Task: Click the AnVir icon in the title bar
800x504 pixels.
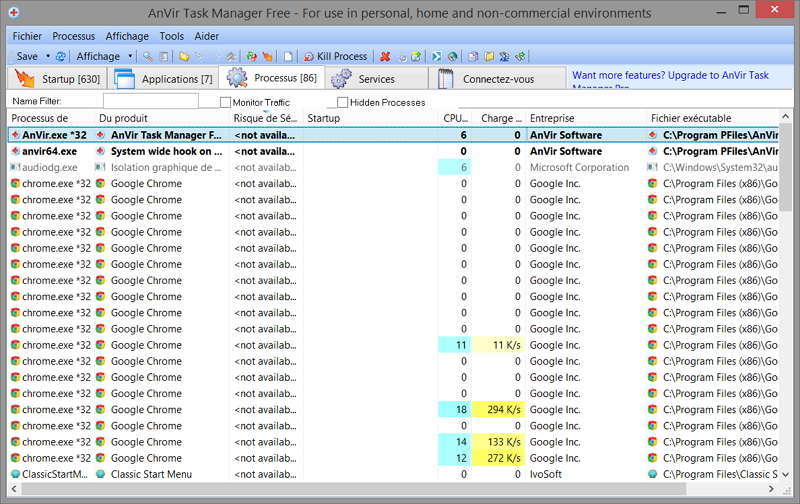Action: click(14, 12)
